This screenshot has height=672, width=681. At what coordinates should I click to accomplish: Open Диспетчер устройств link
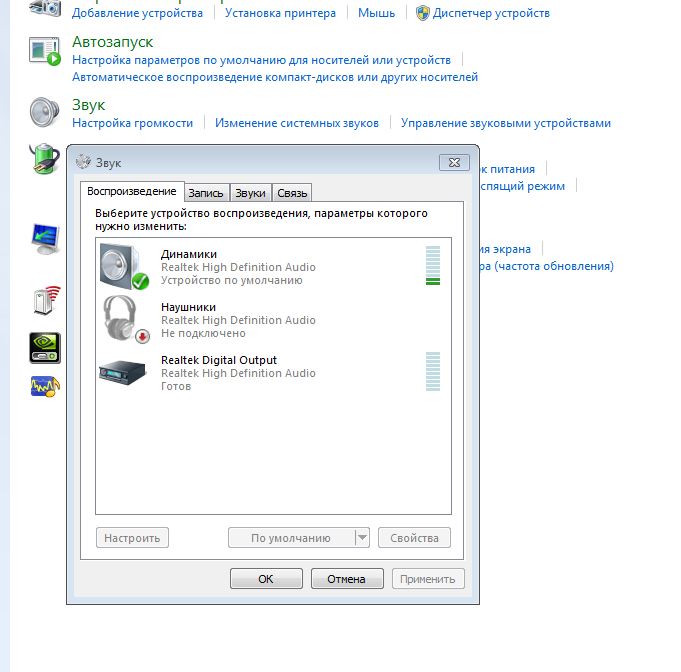(x=491, y=13)
